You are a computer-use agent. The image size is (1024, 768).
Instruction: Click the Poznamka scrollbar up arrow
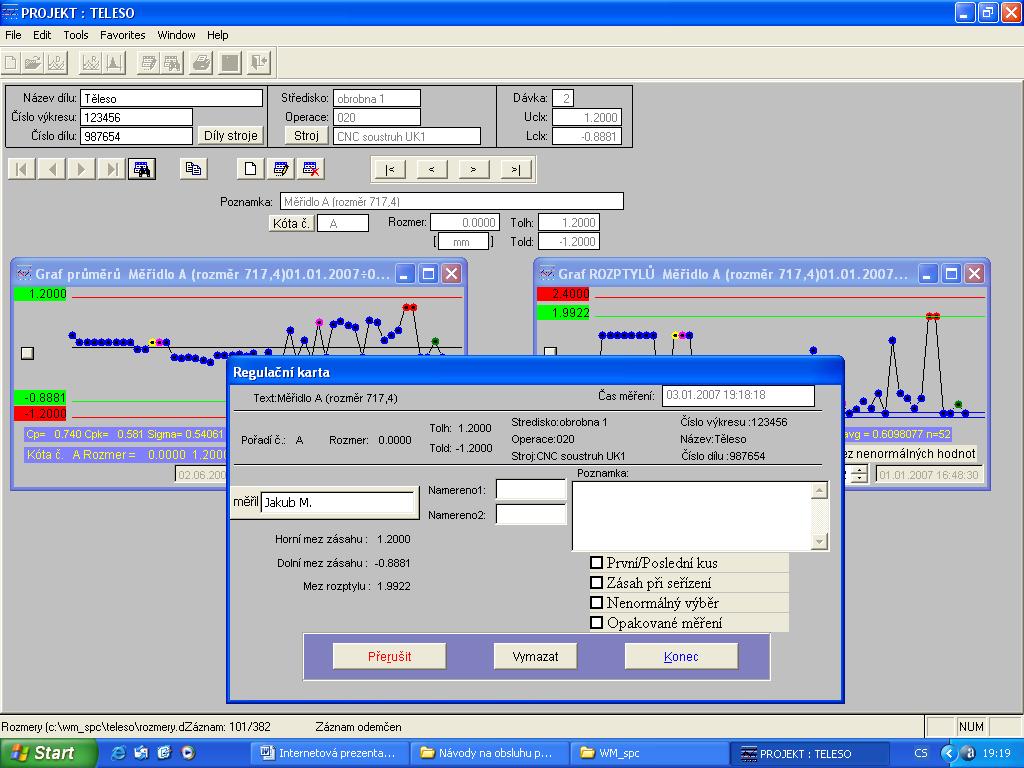pyautogui.click(x=819, y=490)
